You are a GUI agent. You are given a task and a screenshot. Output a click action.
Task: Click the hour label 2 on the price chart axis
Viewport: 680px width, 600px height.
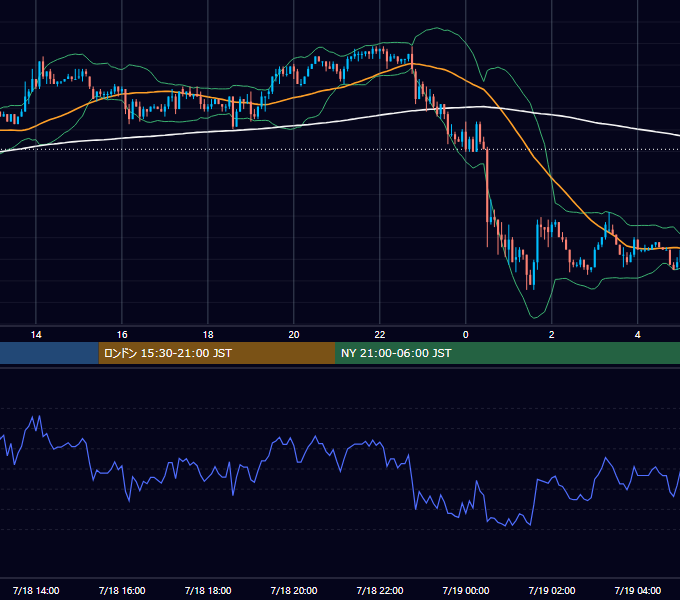pyautogui.click(x=551, y=335)
